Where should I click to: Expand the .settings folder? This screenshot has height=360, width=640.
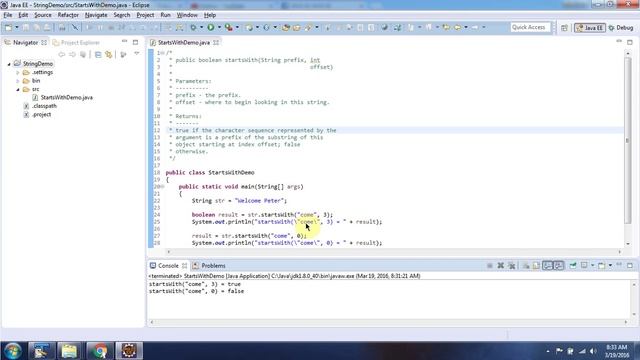(18, 73)
